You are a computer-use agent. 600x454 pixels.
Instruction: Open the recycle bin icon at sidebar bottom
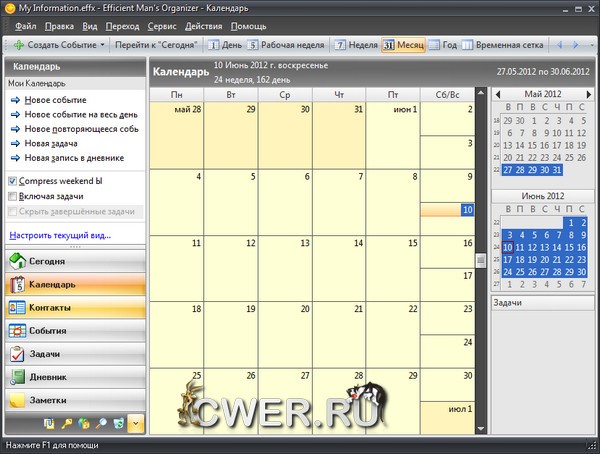pyautogui.click(x=119, y=423)
